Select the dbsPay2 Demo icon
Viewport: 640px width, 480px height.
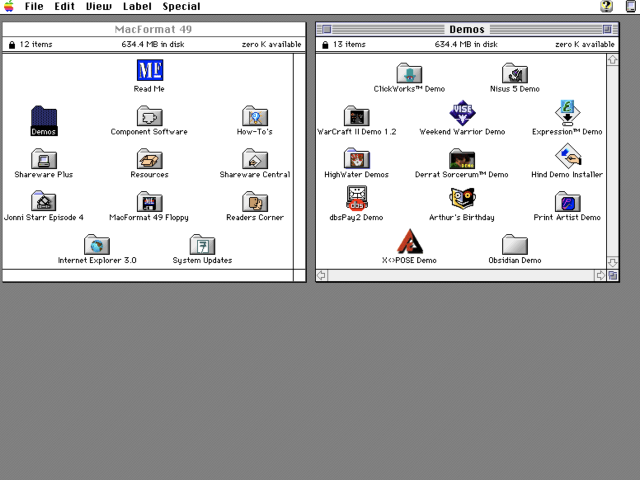pyautogui.click(x=357, y=198)
